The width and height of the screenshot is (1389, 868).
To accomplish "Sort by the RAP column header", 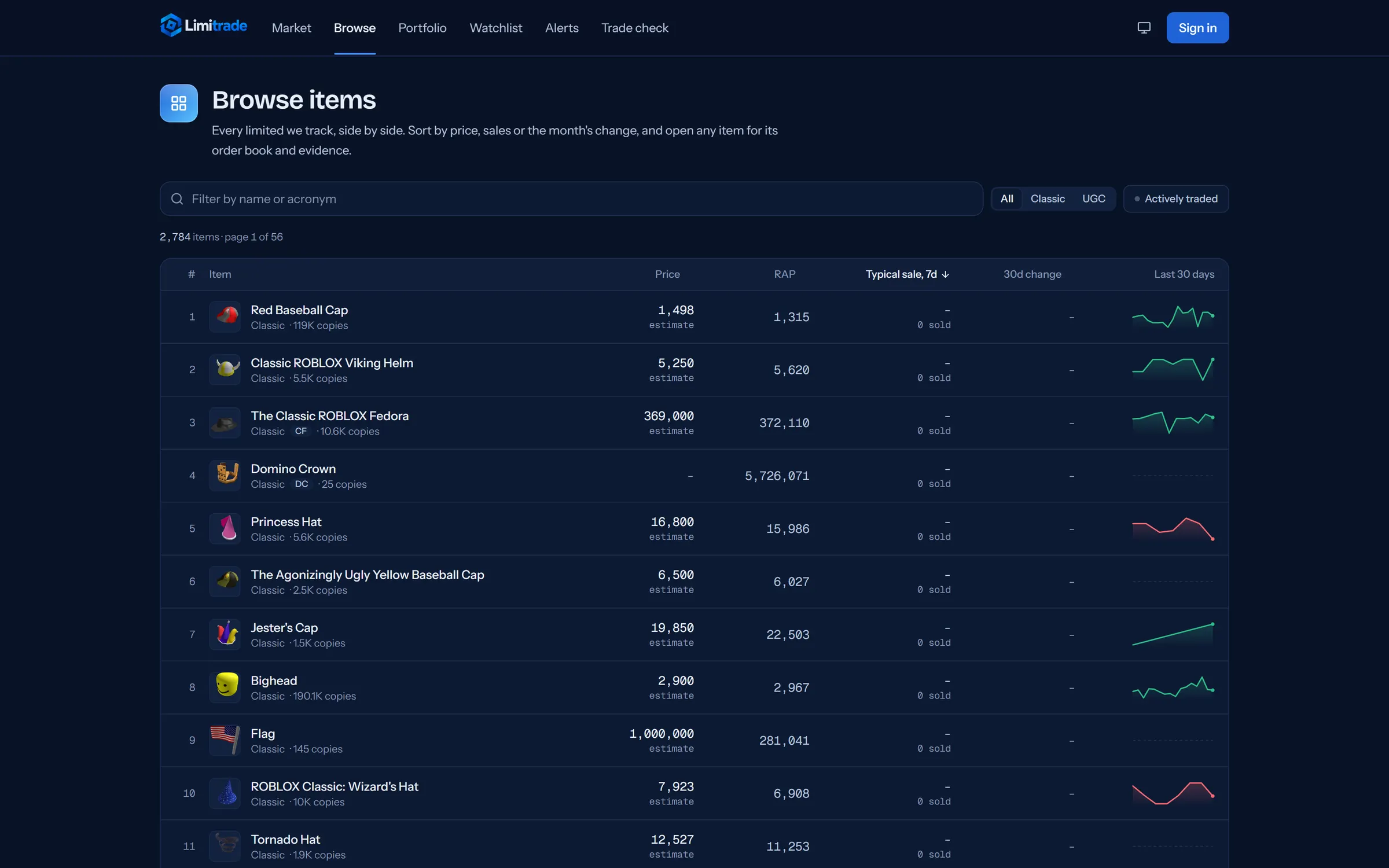I will tap(785, 274).
